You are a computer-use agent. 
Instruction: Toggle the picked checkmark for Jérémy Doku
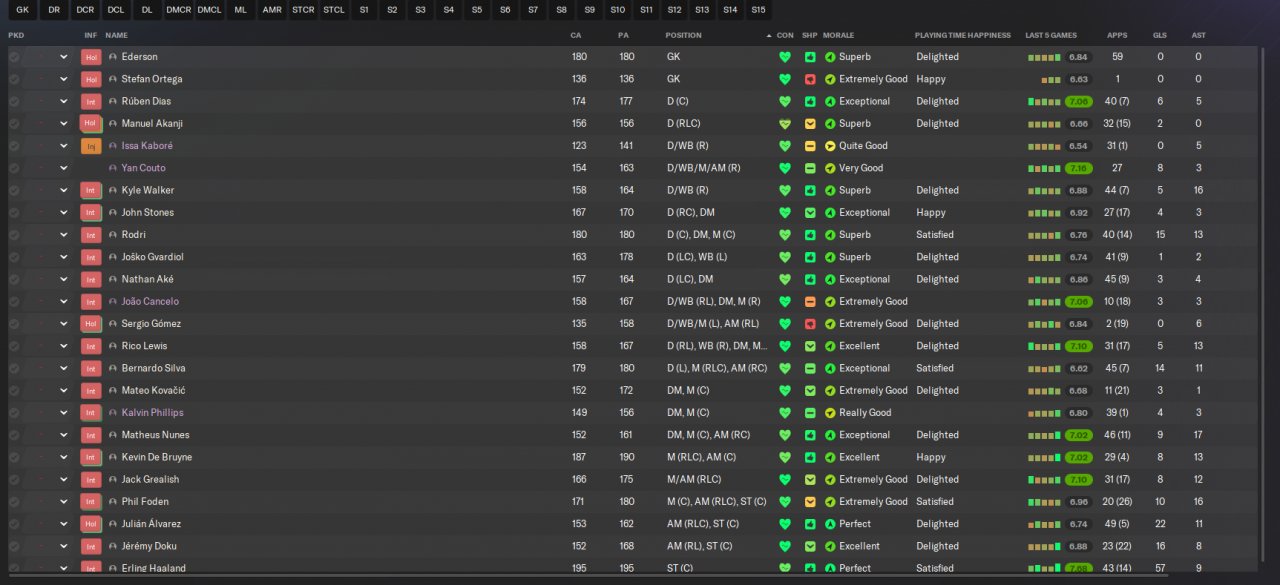click(x=14, y=546)
